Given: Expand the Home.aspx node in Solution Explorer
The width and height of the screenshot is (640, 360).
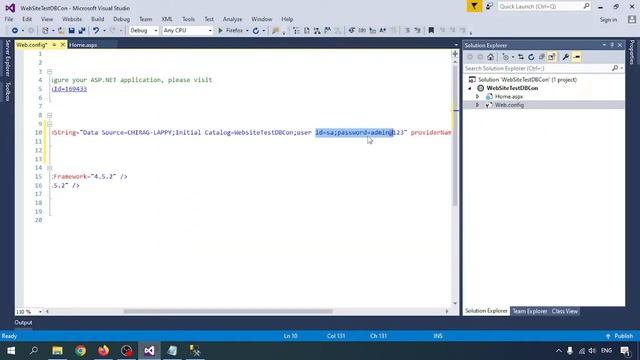Looking at the screenshot, I should click(478, 97).
